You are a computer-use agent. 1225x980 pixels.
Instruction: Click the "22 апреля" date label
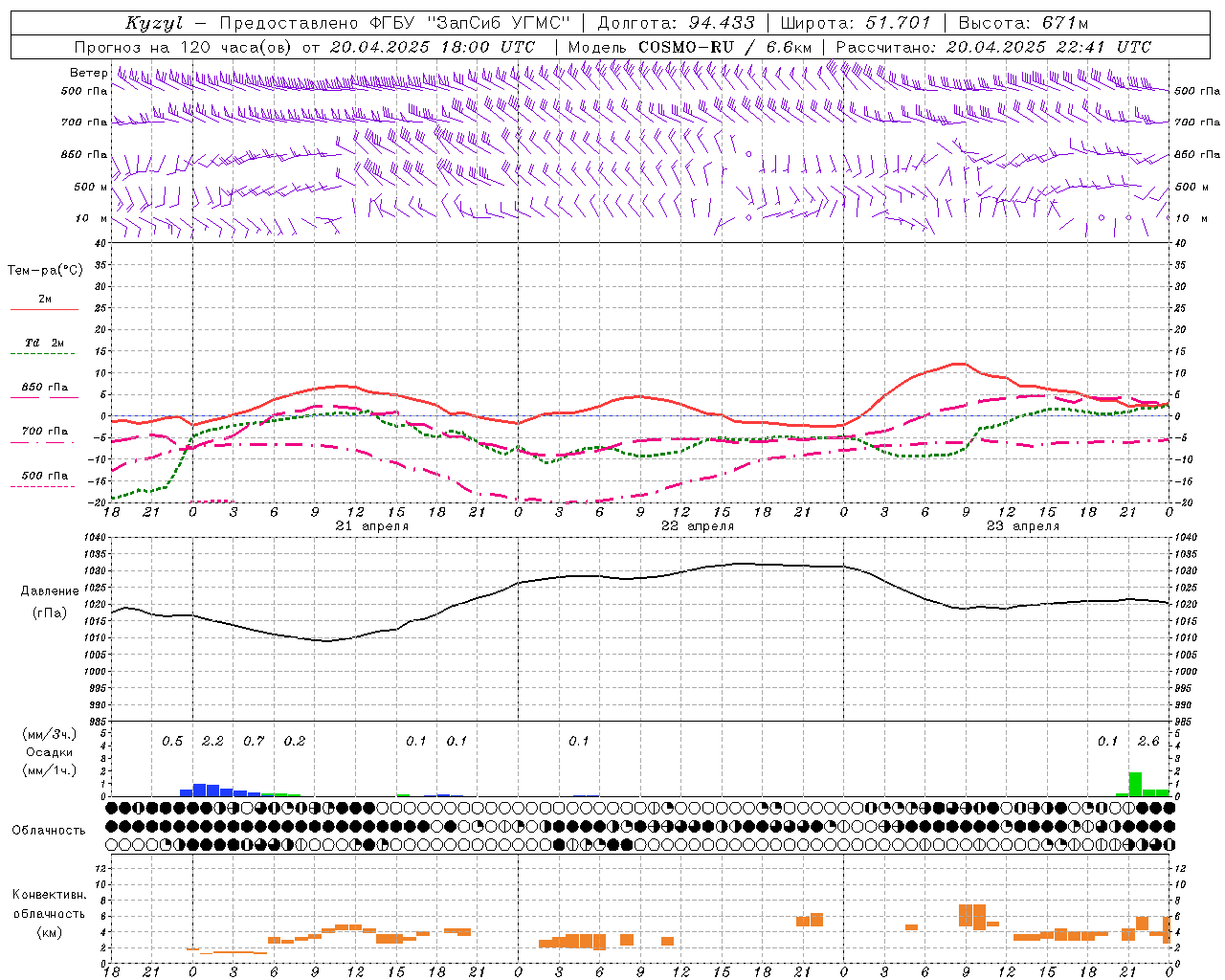[698, 526]
